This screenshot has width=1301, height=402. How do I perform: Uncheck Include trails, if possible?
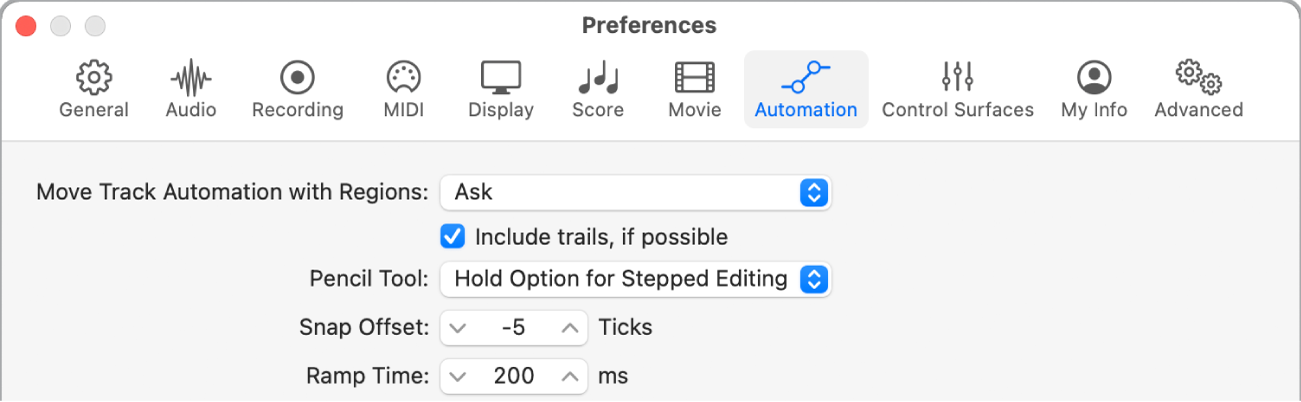click(x=453, y=237)
